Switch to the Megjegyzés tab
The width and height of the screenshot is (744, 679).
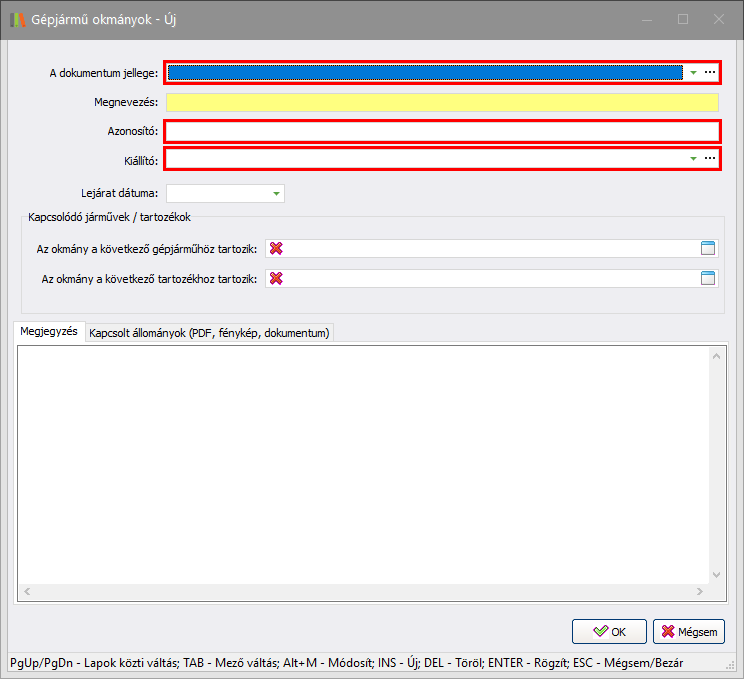point(49,332)
